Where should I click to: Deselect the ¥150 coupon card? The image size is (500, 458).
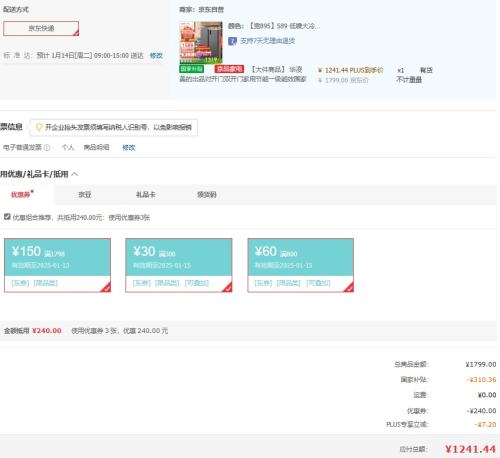coord(57,265)
